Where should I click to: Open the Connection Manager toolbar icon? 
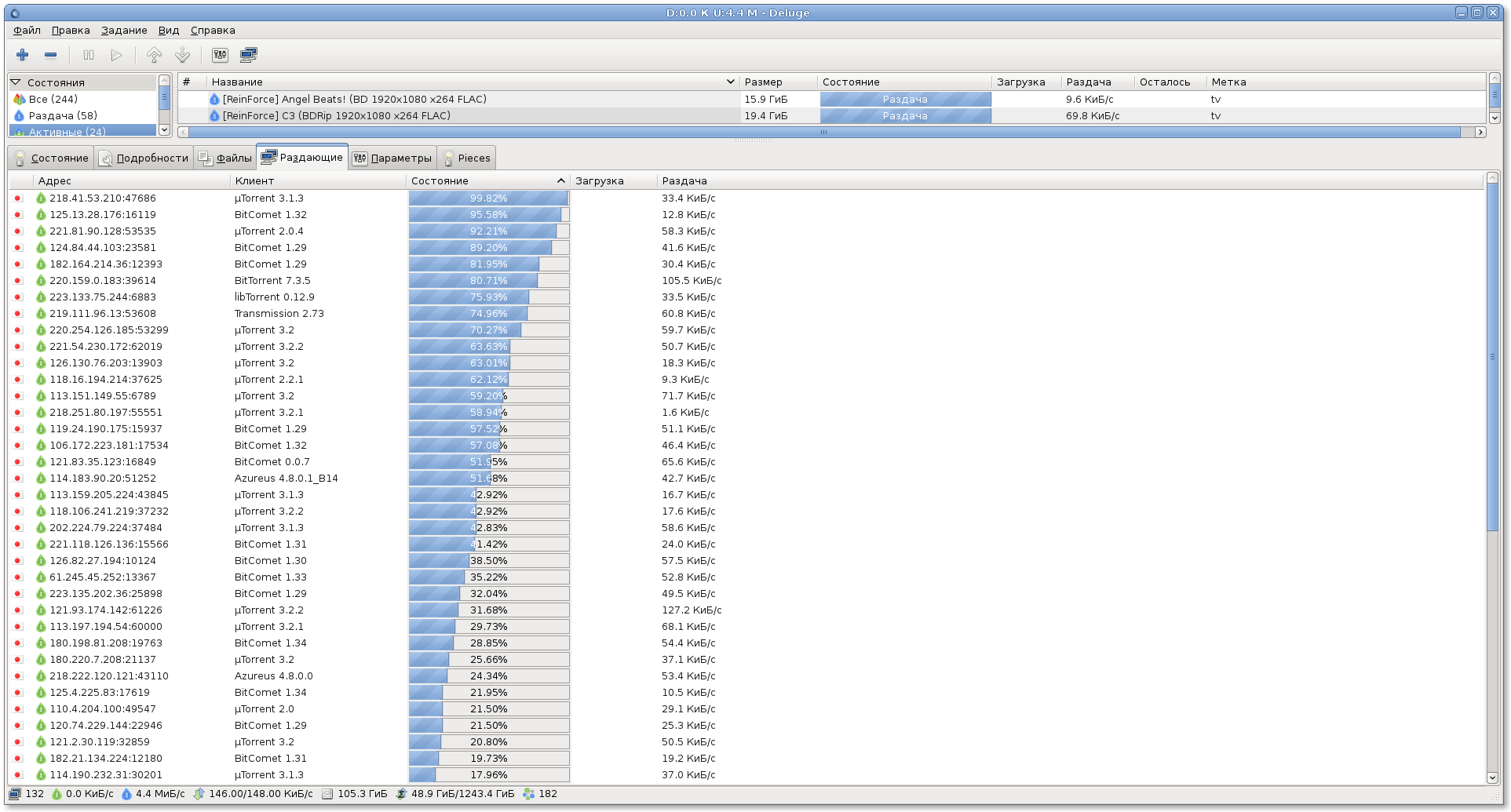coord(249,55)
